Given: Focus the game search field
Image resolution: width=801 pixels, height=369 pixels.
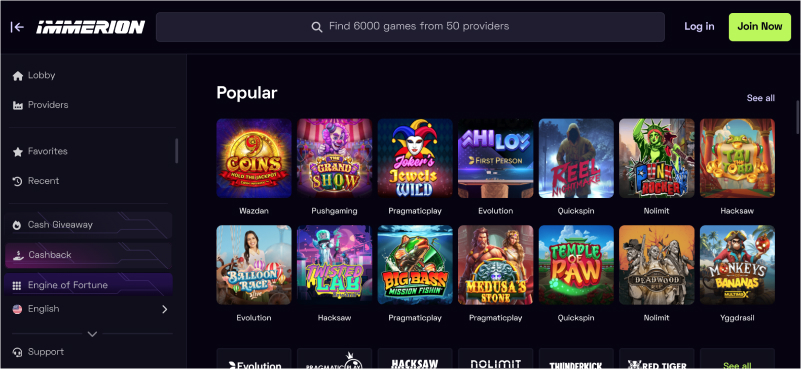Looking at the screenshot, I should pyautogui.click(x=410, y=27).
